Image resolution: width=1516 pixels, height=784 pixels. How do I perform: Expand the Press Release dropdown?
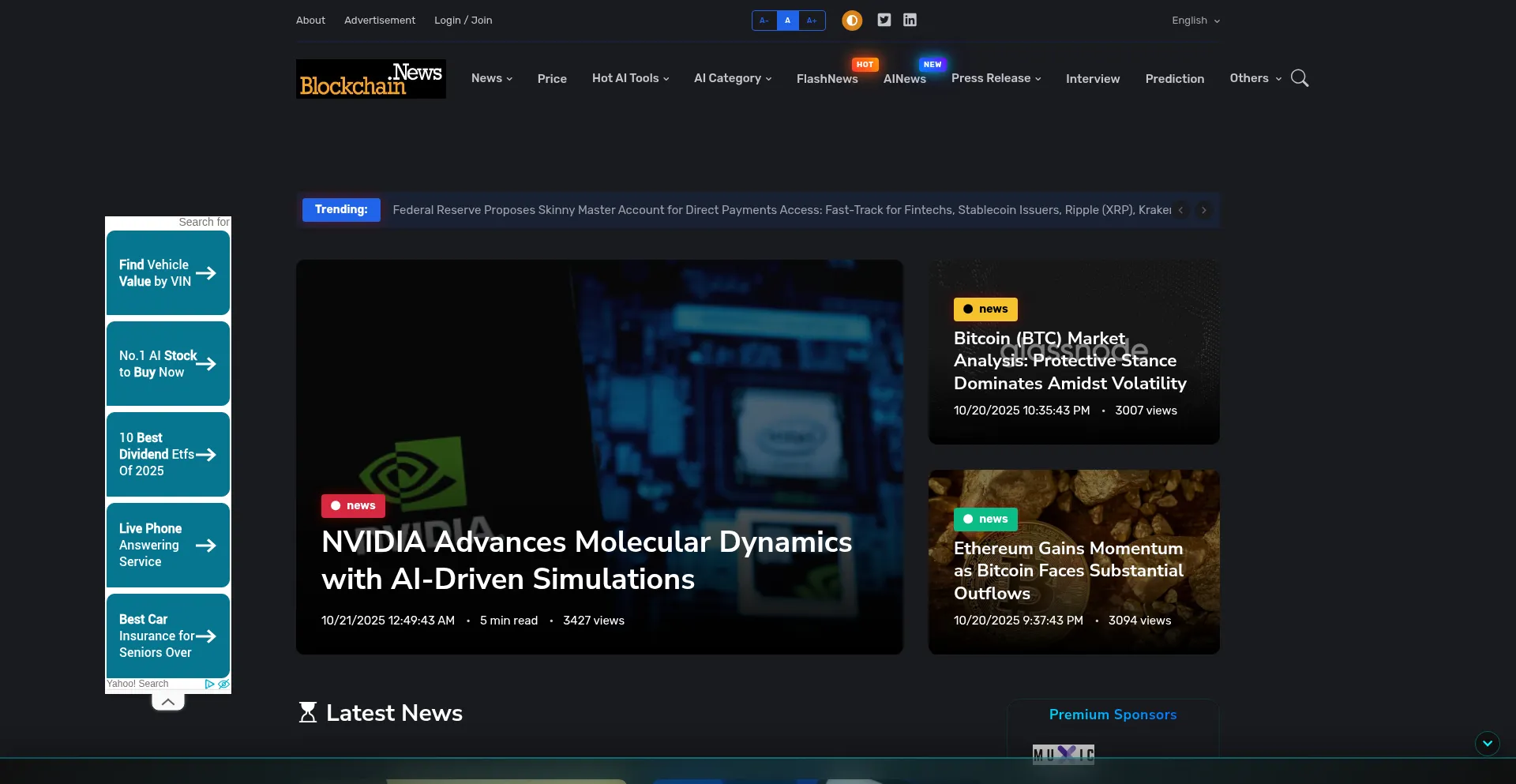996,78
